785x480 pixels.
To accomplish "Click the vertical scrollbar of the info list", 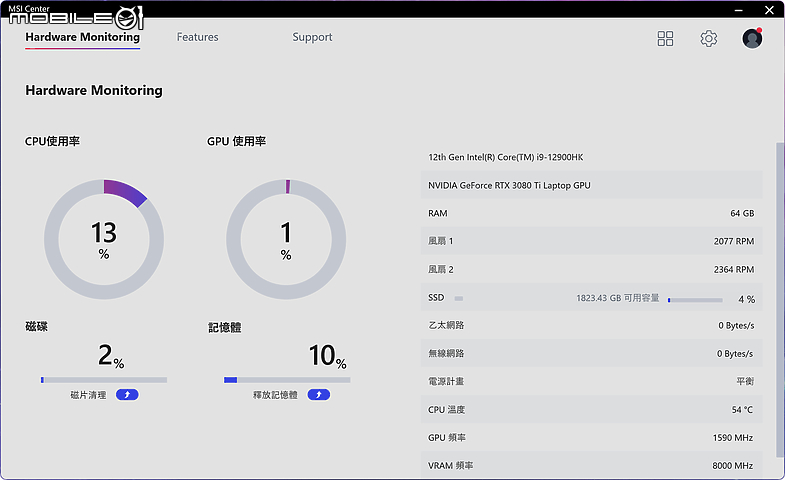I will point(779,300).
